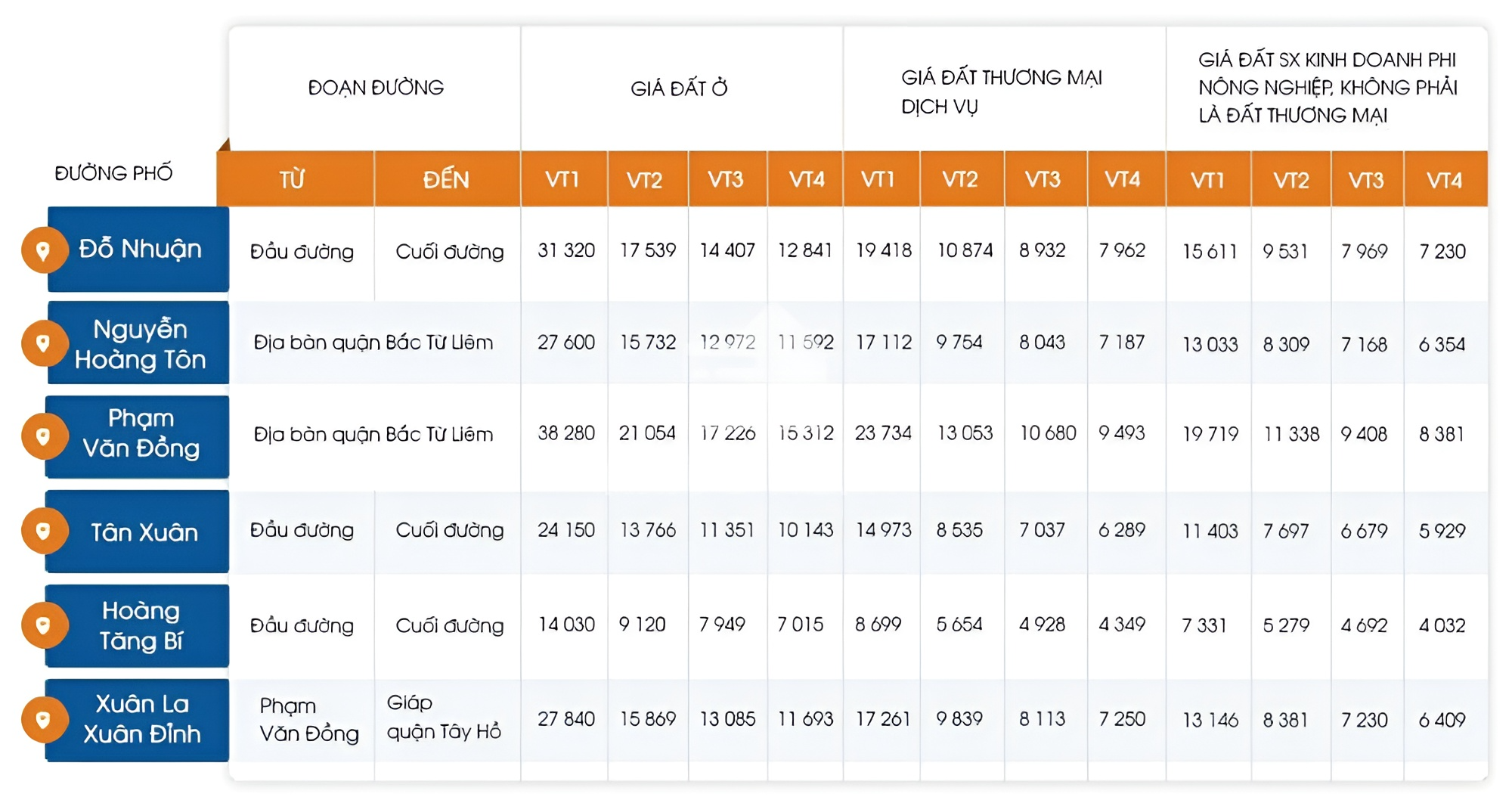Select the map pin beside Phạm Văn Đồng street
The height and width of the screenshot is (800, 1512).
pyautogui.click(x=44, y=436)
